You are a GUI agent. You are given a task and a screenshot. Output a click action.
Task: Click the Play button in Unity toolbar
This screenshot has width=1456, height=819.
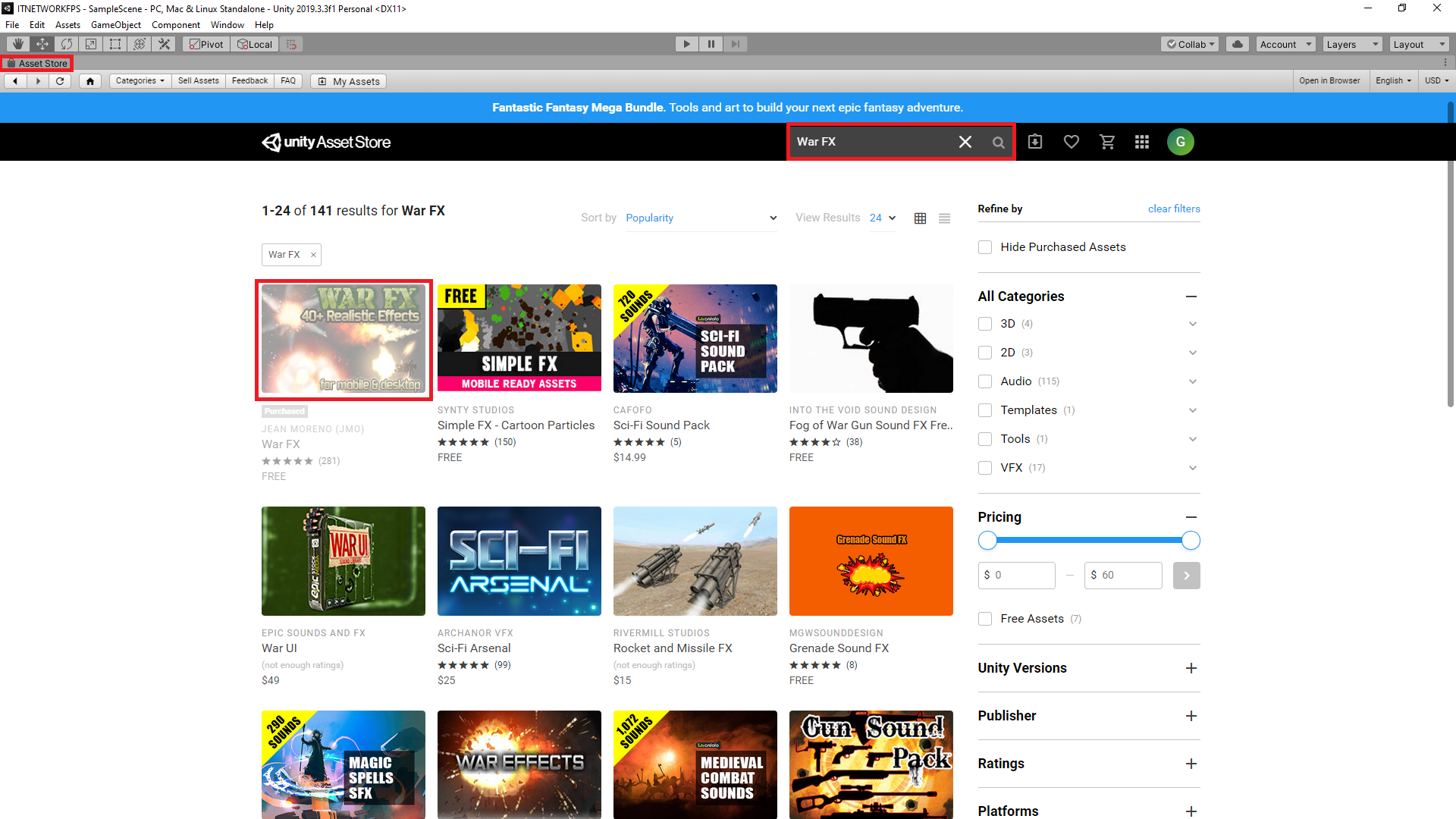pyautogui.click(x=686, y=44)
